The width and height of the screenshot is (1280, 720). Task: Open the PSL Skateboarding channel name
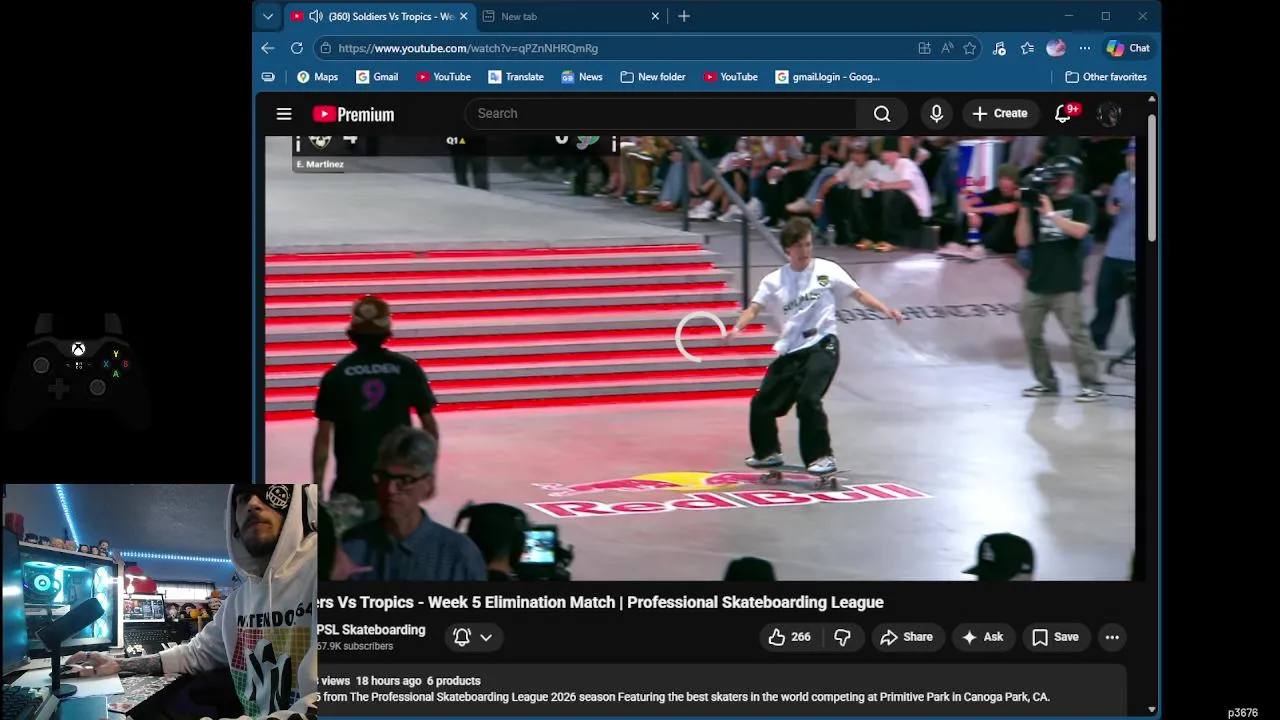371,630
